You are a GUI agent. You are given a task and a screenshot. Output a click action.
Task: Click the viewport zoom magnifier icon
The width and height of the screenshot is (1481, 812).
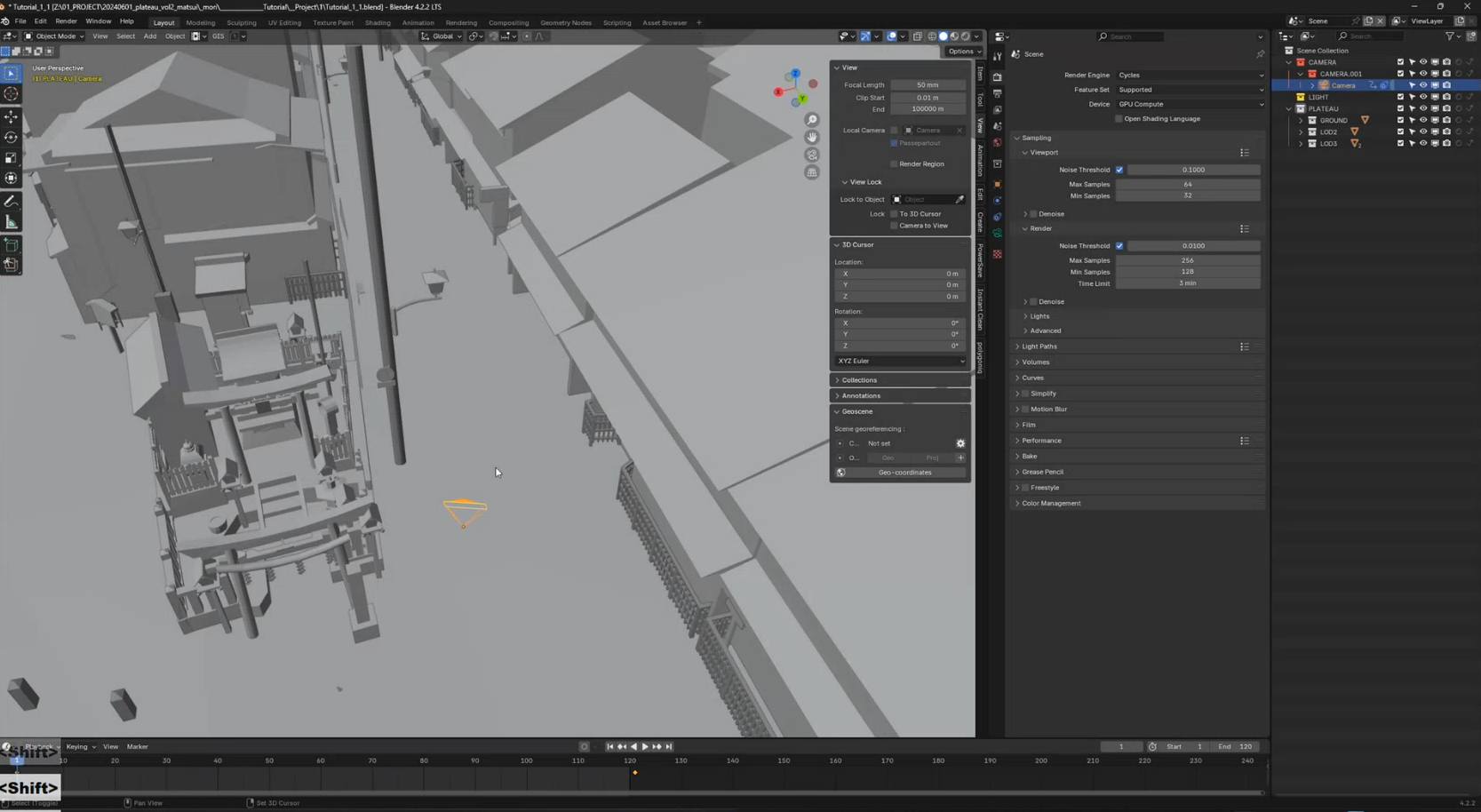[x=812, y=120]
